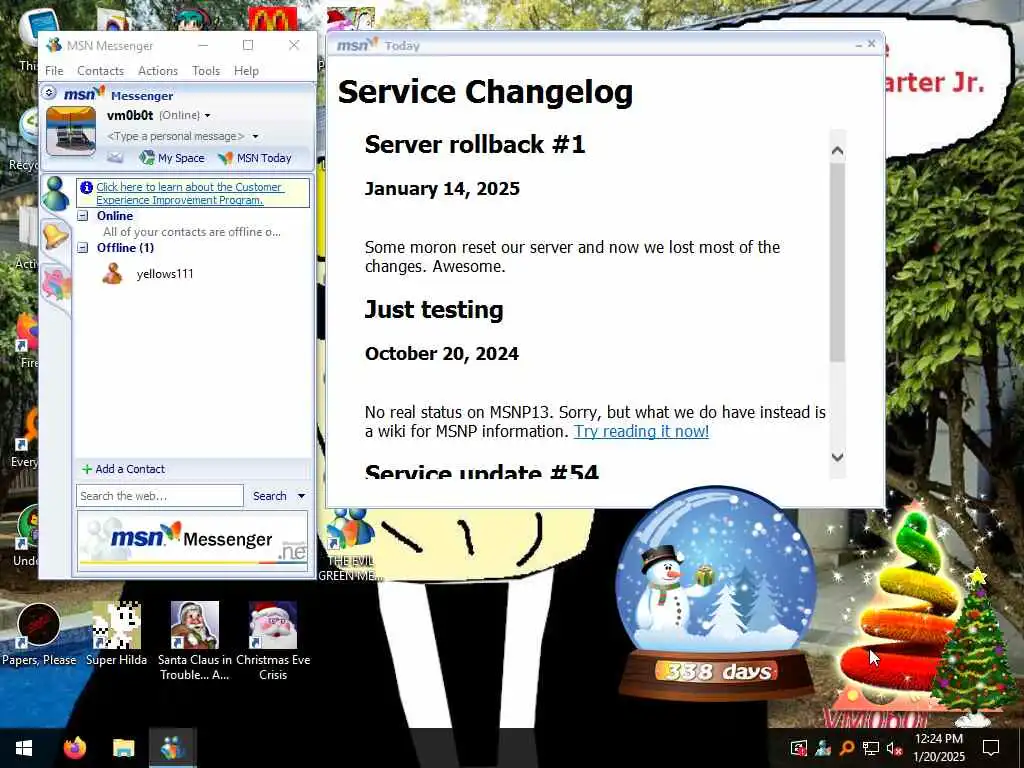
Task: Collapse the Offline (1) contacts group
Action: (83, 248)
